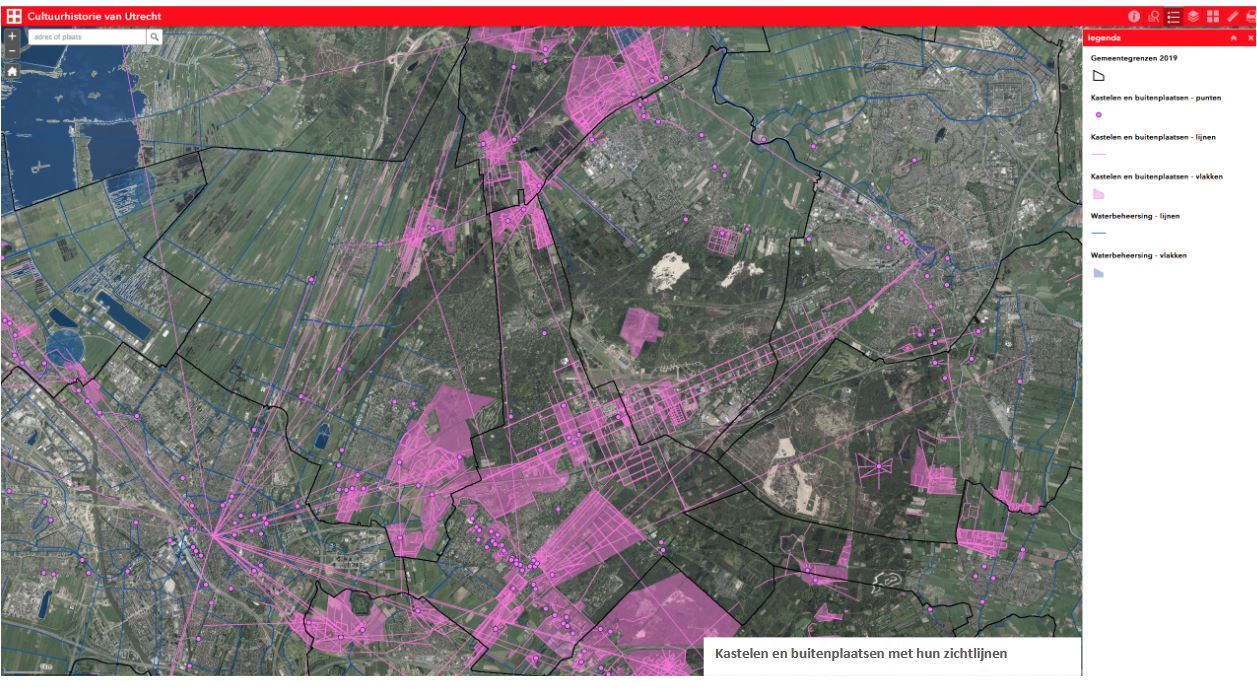
Task: Click the legend list icon in header
Action: click(1173, 16)
